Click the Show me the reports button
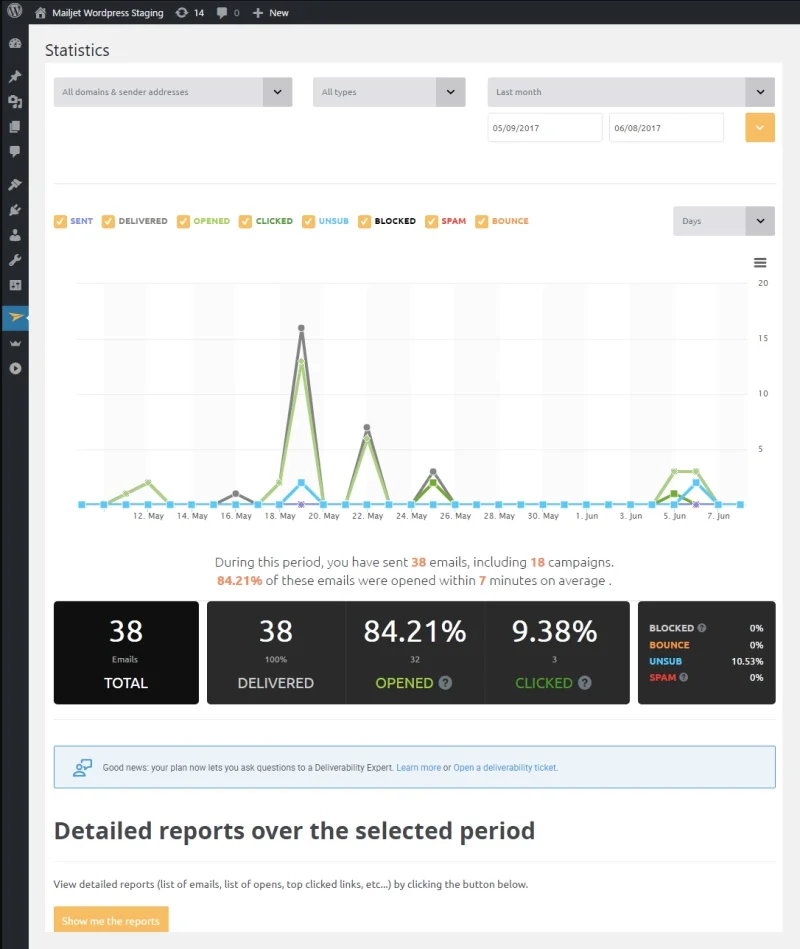The width and height of the screenshot is (800, 949). click(111, 921)
